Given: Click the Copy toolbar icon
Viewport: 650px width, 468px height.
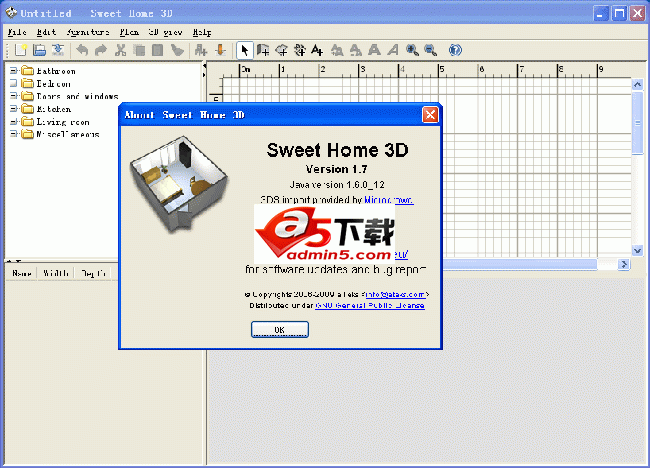Looking at the screenshot, I should [x=139, y=50].
